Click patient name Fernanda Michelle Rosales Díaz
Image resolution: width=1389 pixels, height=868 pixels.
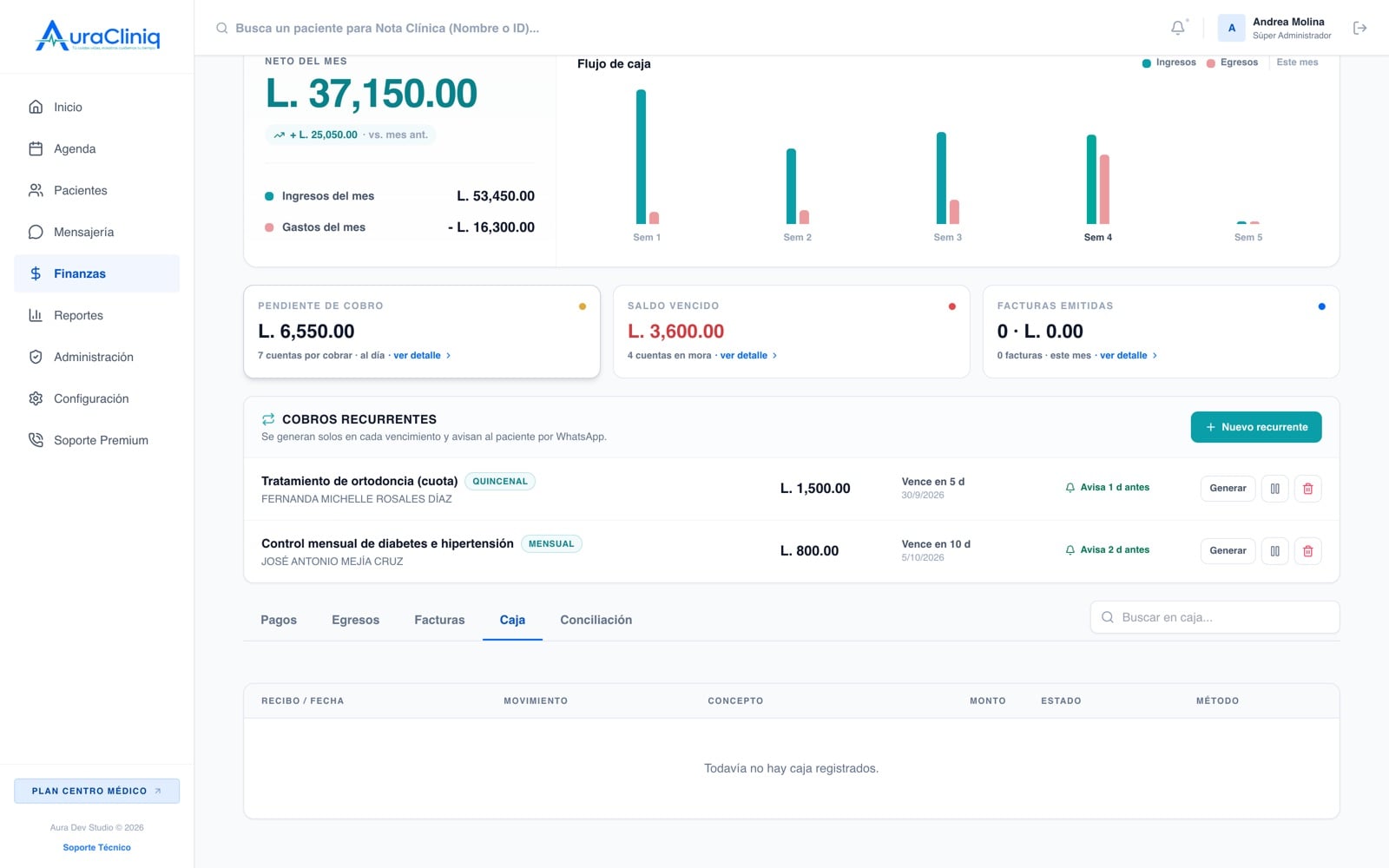pyautogui.click(x=357, y=499)
